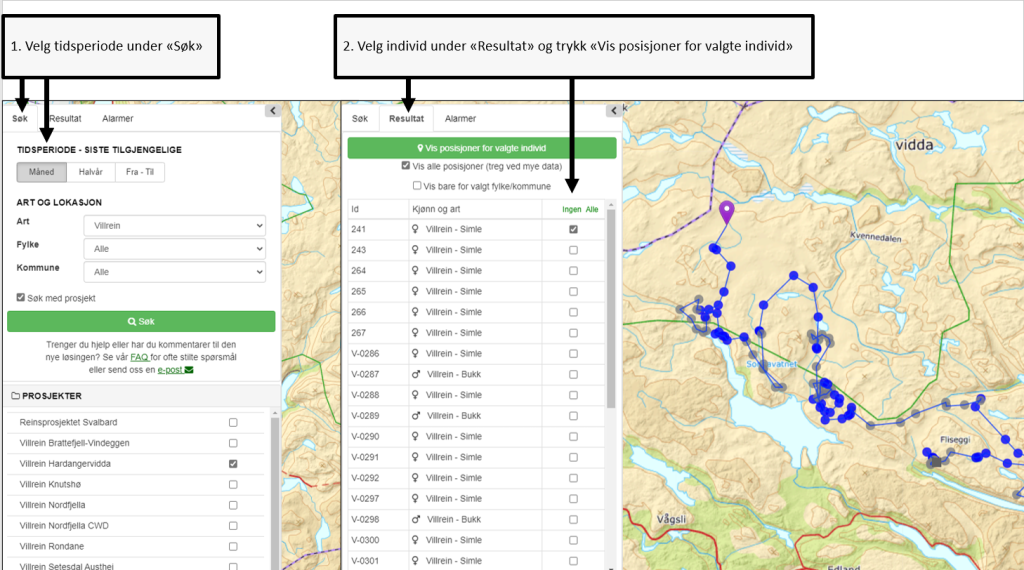This screenshot has height=570, width=1024.
Task: Open the FAQ link
Action: click(x=139, y=357)
